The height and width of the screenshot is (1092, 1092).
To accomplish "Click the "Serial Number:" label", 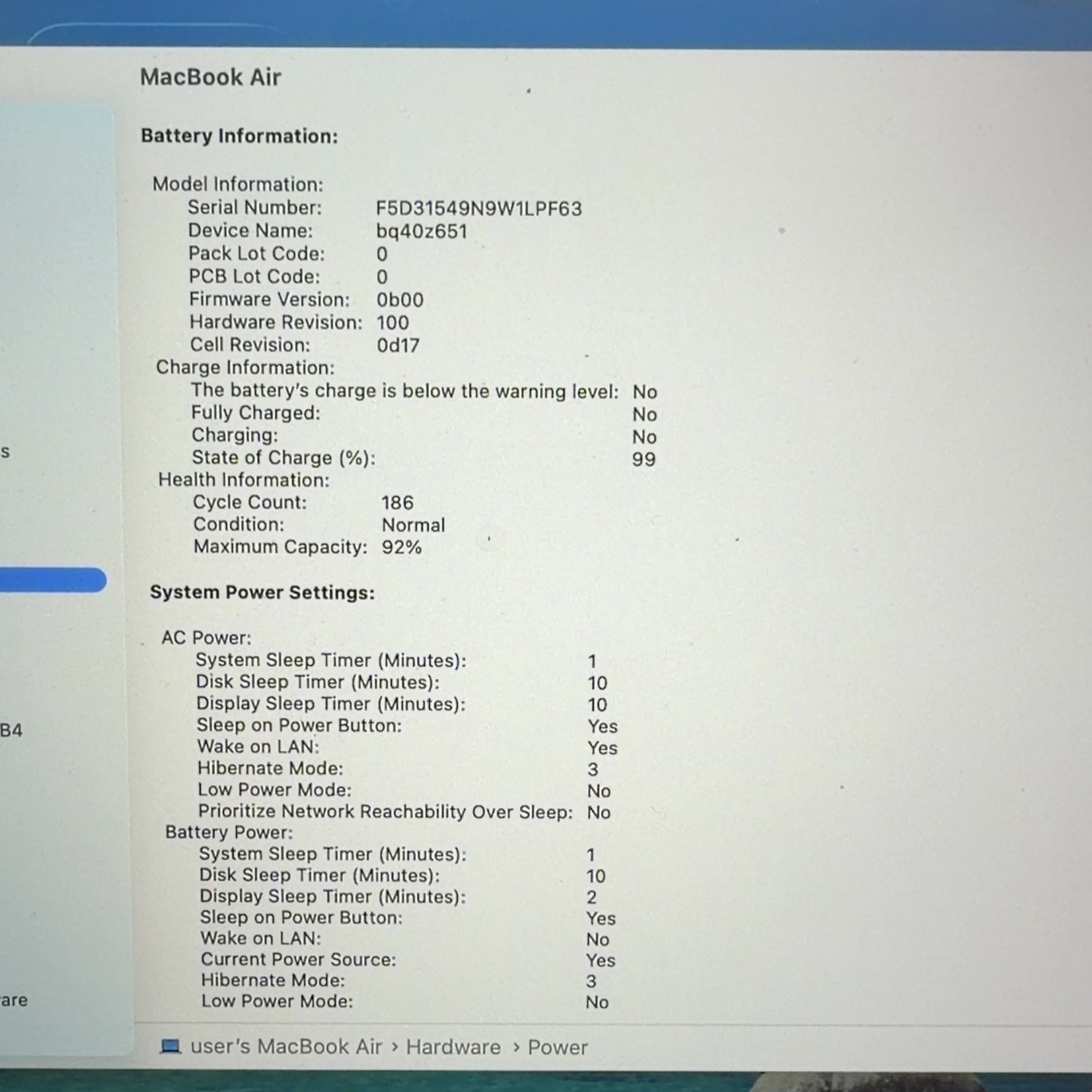I will tap(254, 207).
